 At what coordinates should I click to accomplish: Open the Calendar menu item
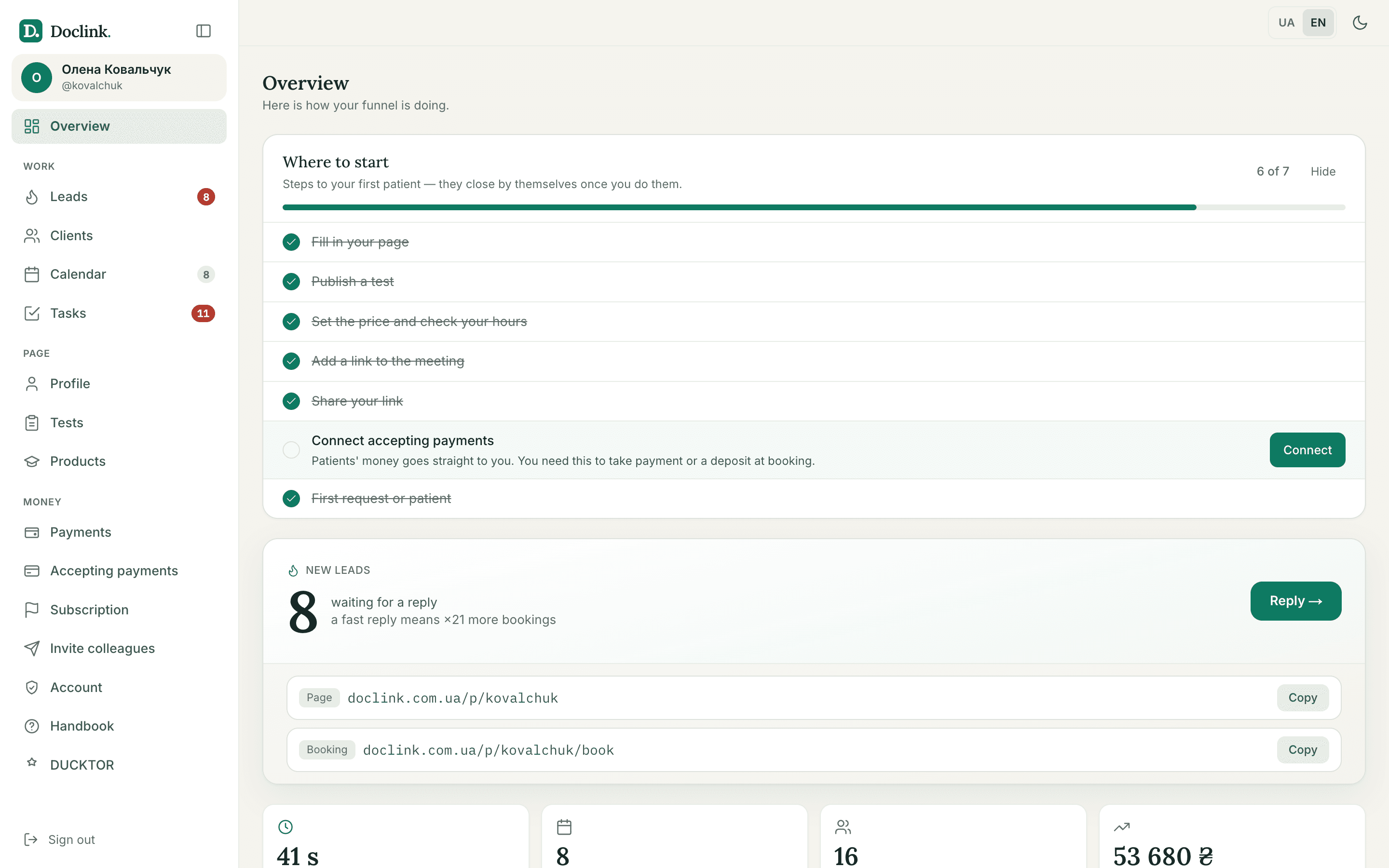point(119,274)
